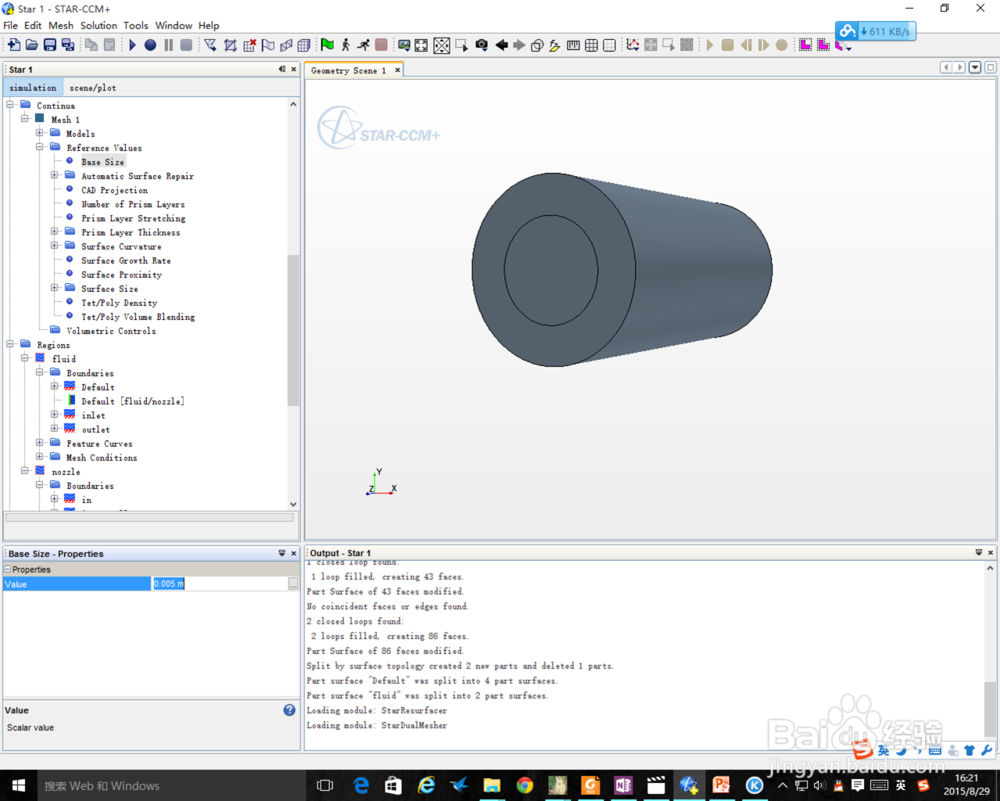Screen dimensions: 1000x801
Task: Select the Geometry Scene 1 tab
Action: [348, 71]
